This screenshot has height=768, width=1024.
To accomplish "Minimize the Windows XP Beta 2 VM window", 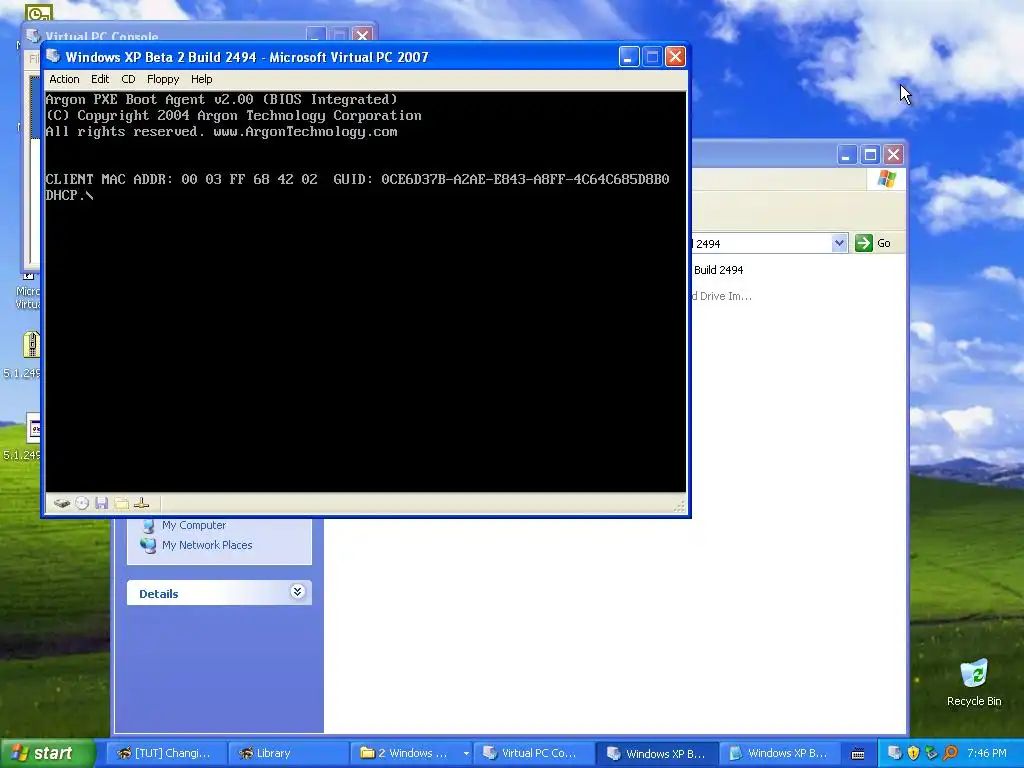I will pyautogui.click(x=628, y=57).
